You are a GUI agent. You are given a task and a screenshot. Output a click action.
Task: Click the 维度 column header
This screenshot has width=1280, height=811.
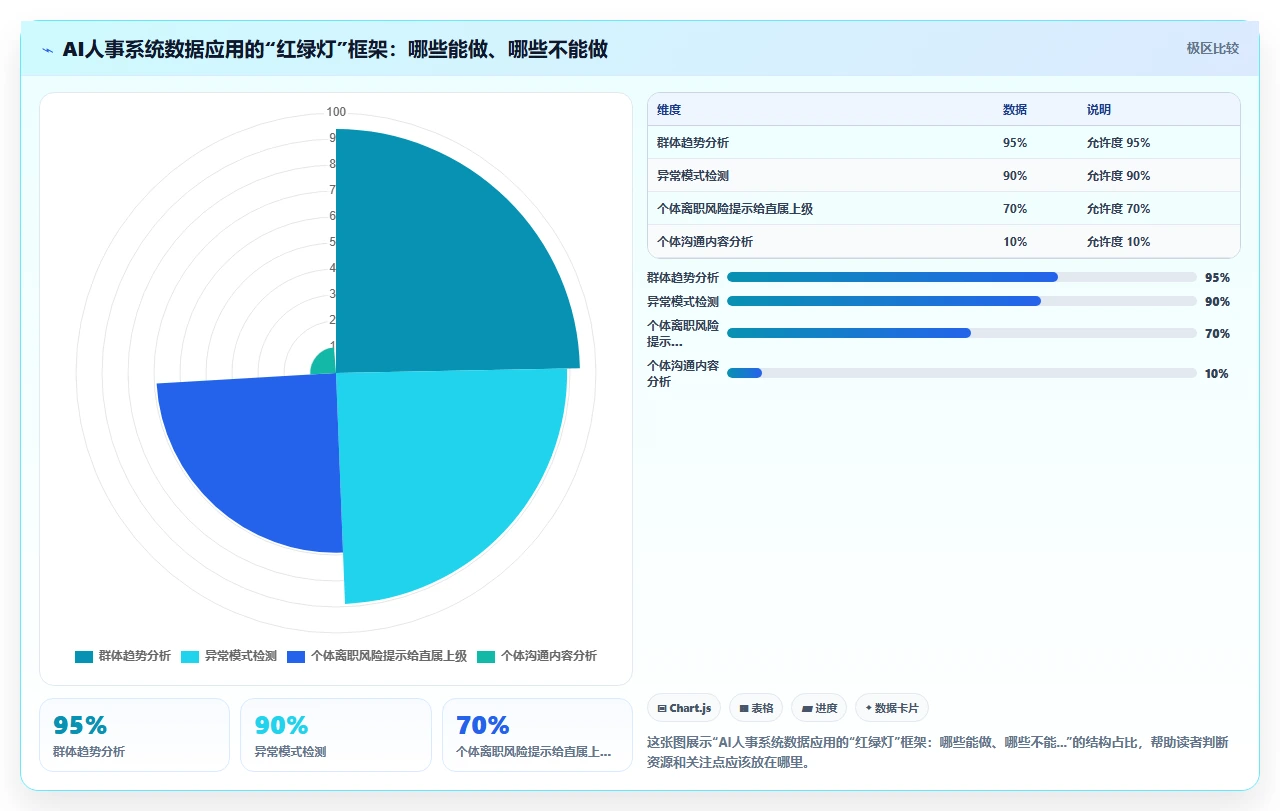pos(669,110)
